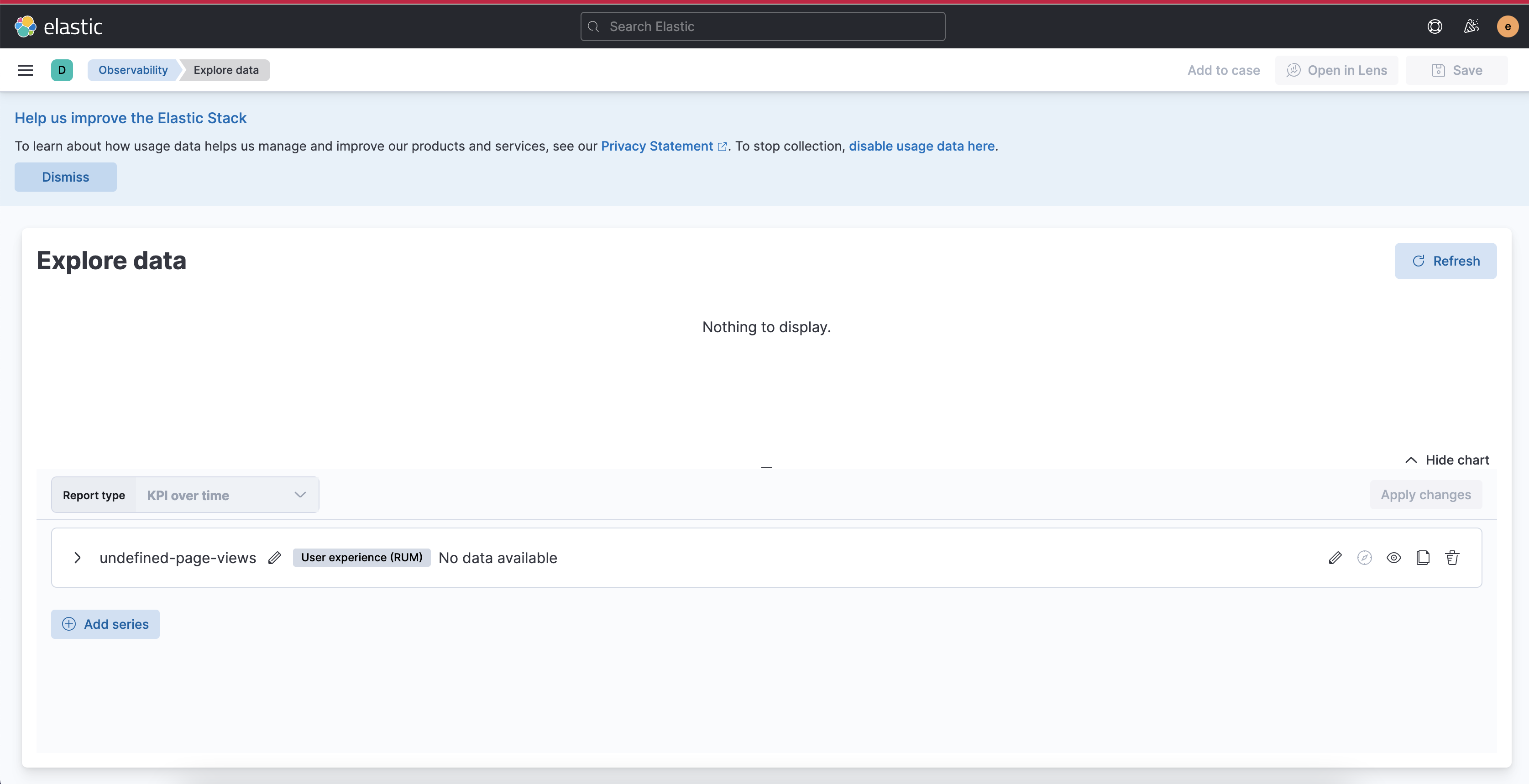
Task: Duplicate the series with copy icon
Action: [1423, 558]
